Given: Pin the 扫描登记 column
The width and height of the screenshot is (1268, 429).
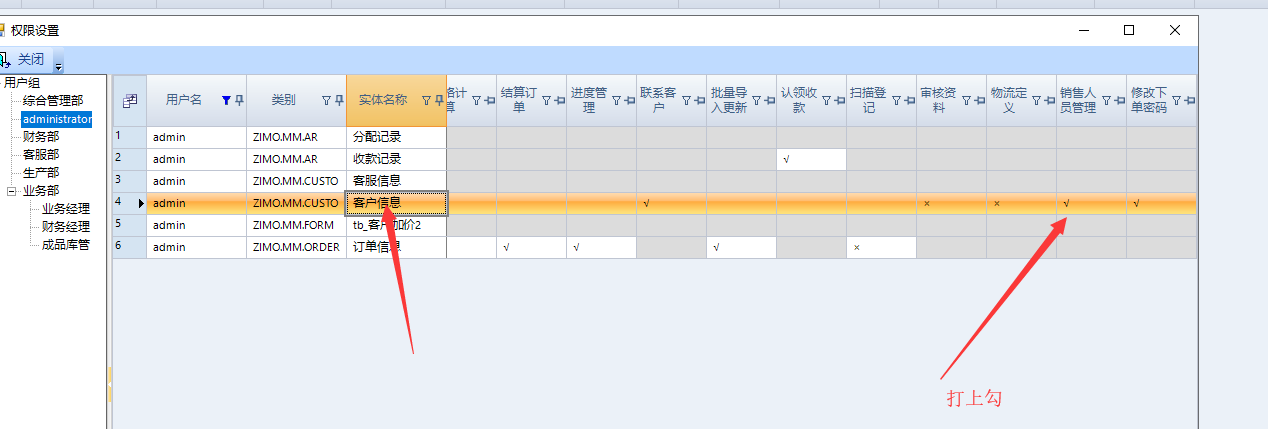Looking at the screenshot, I should [x=909, y=100].
